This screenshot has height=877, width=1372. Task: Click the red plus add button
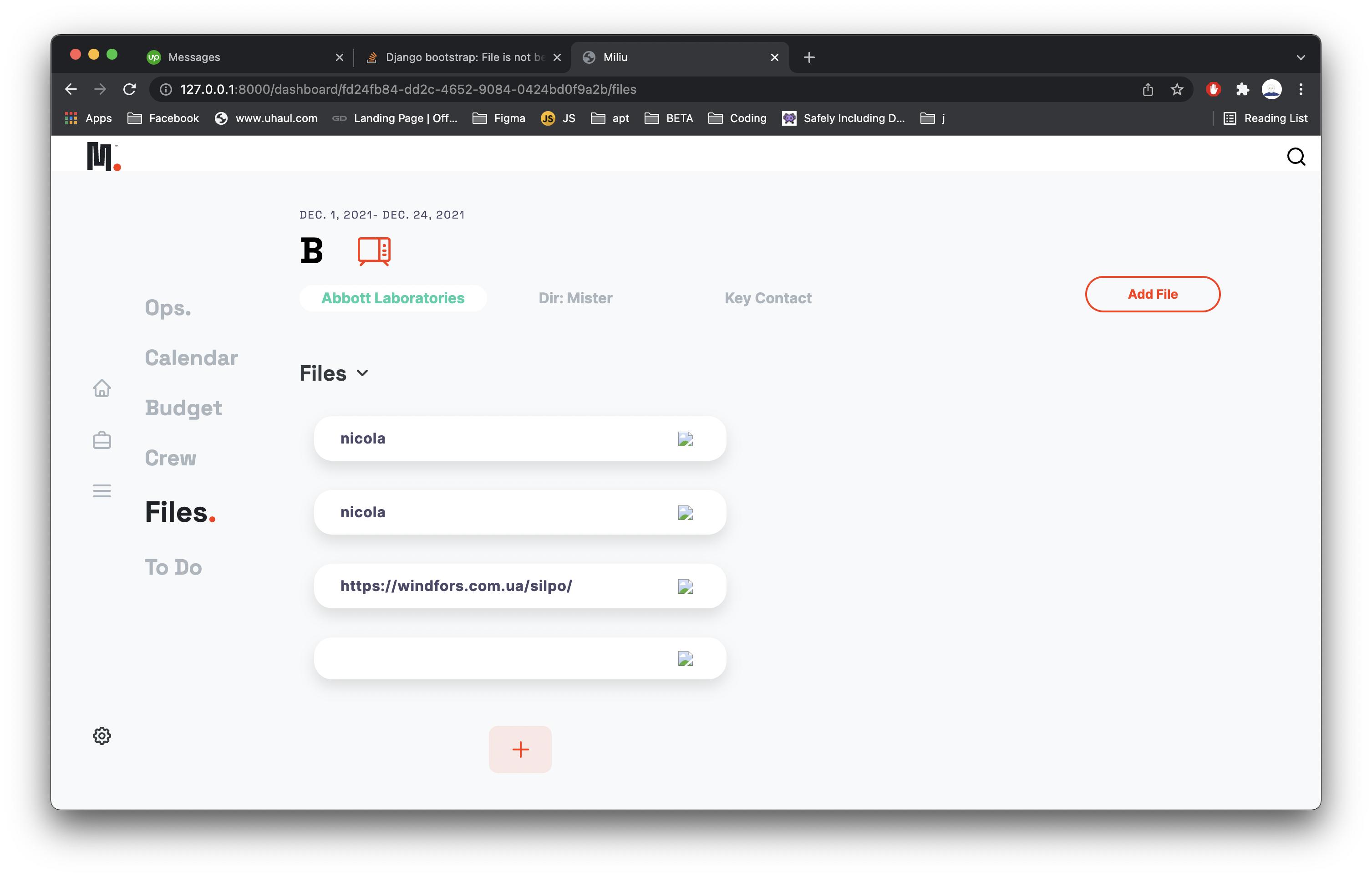pos(520,750)
